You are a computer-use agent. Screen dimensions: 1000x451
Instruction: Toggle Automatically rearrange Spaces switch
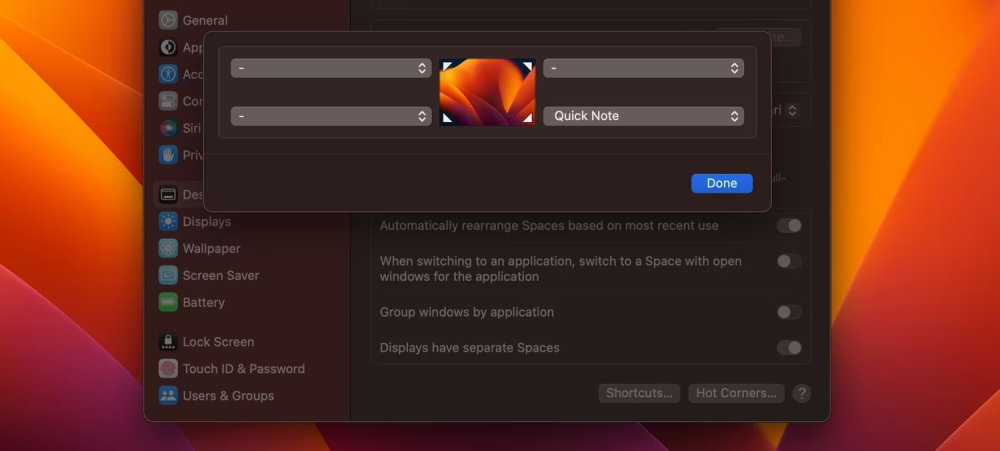pos(789,226)
